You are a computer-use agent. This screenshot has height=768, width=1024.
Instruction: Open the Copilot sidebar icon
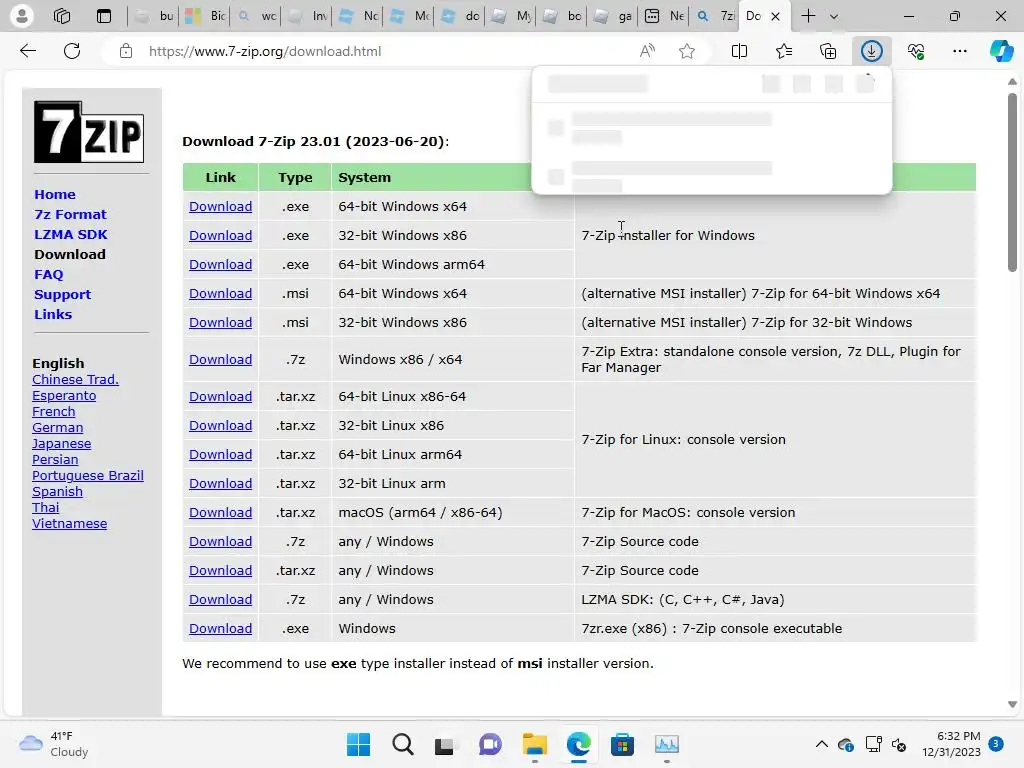[1001, 51]
